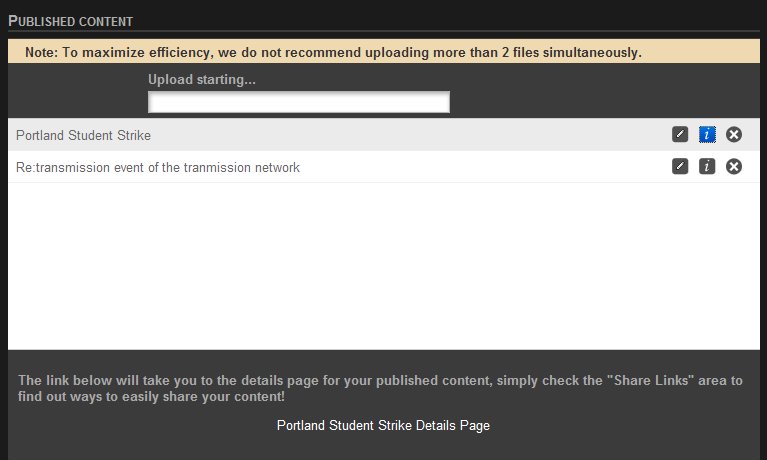Open the Portland Student Strike Details Page link
Image resolution: width=767 pixels, height=460 pixels.
point(383,425)
